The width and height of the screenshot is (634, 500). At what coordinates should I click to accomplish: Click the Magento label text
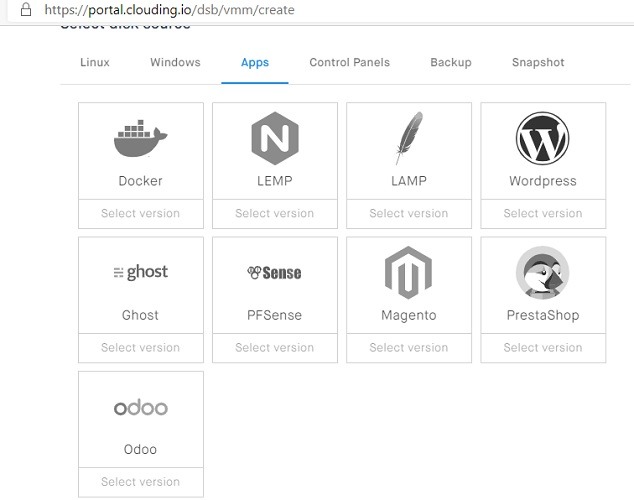(x=409, y=315)
